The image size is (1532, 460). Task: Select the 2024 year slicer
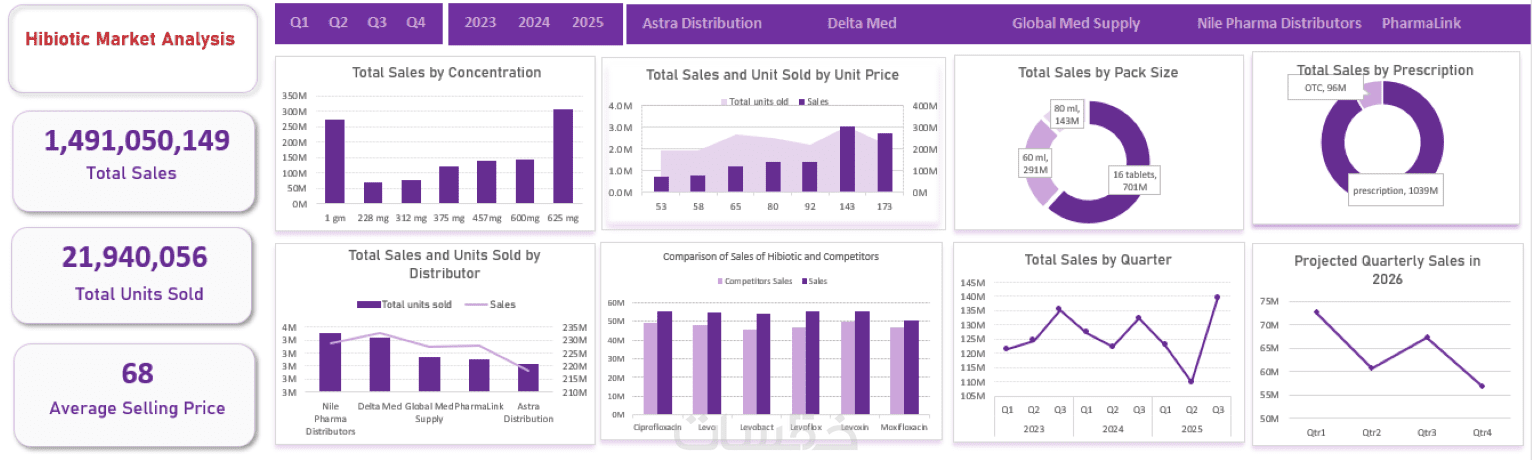click(x=534, y=23)
